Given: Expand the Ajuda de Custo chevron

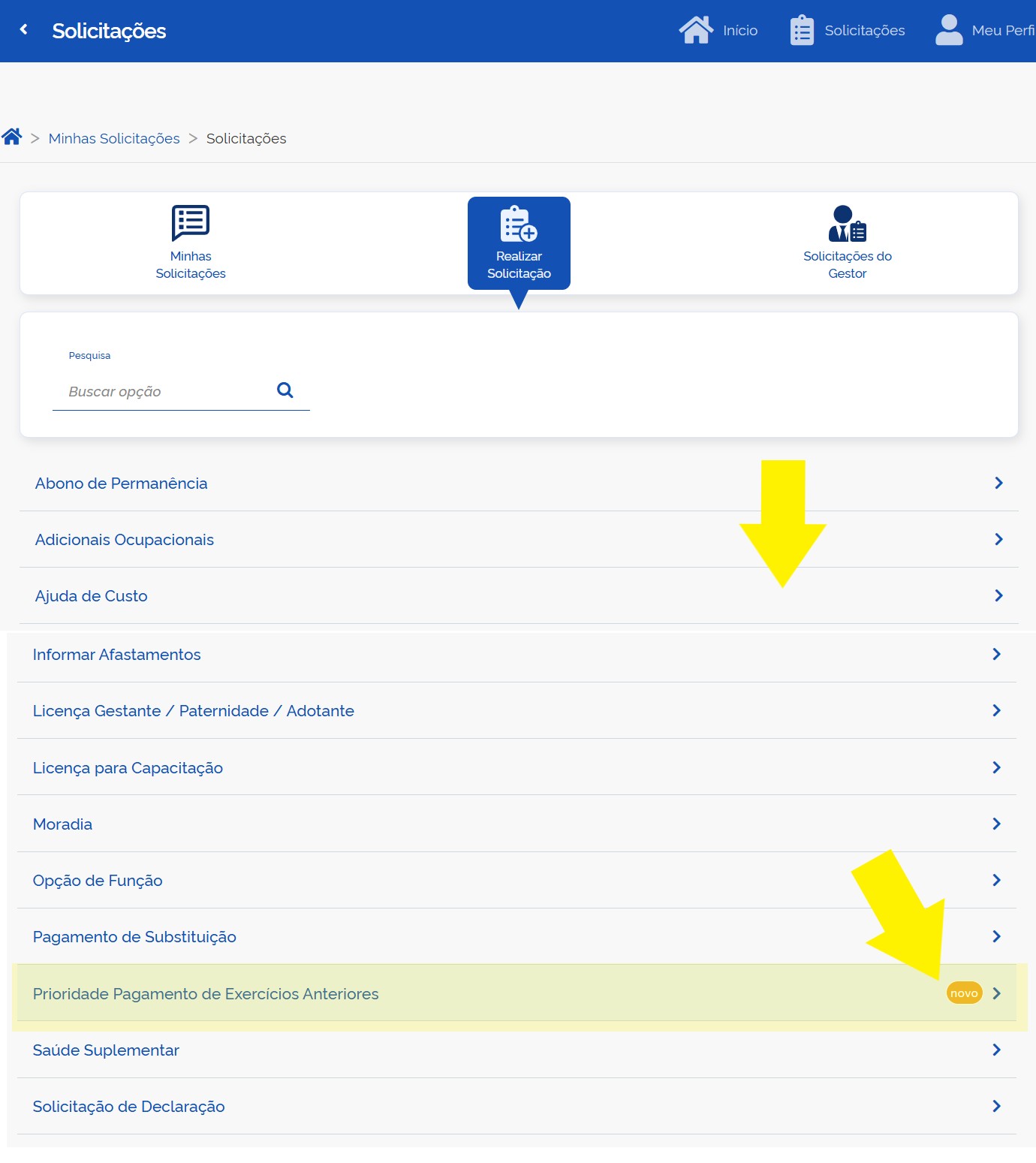Looking at the screenshot, I should (998, 596).
